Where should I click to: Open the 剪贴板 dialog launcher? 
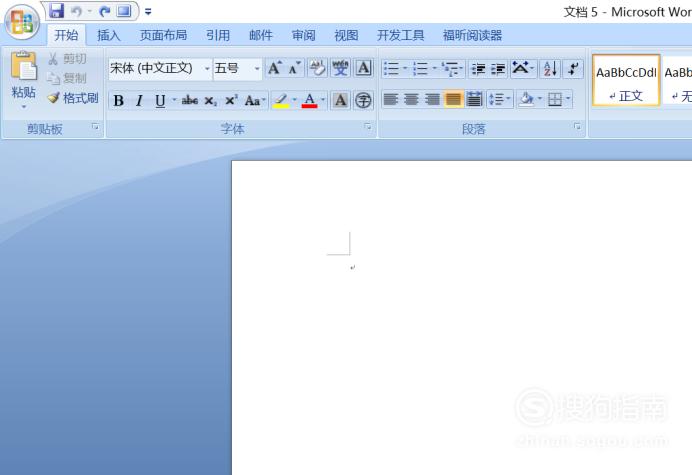click(x=95, y=127)
